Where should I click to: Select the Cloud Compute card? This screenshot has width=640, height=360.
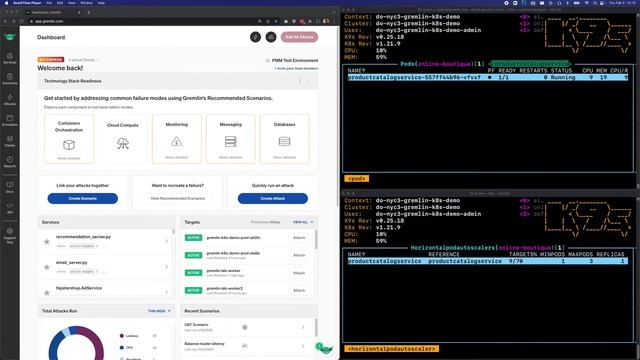point(123,139)
